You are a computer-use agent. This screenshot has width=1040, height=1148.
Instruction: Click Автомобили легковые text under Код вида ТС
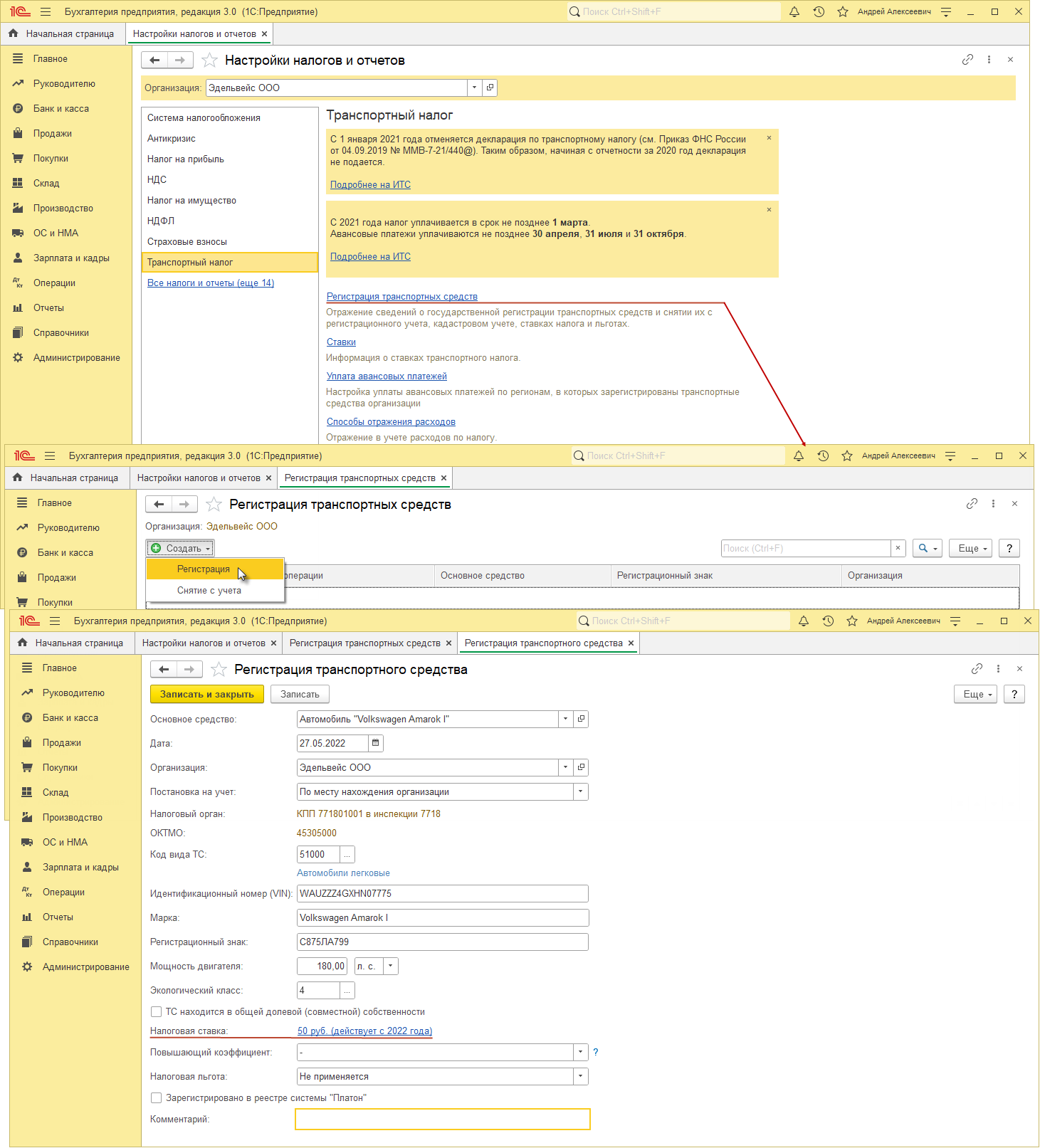coord(343,873)
